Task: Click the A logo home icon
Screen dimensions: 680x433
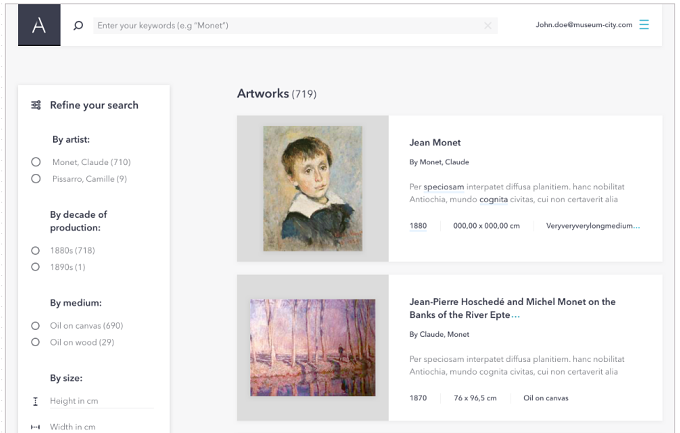Action: coord(39,25)
